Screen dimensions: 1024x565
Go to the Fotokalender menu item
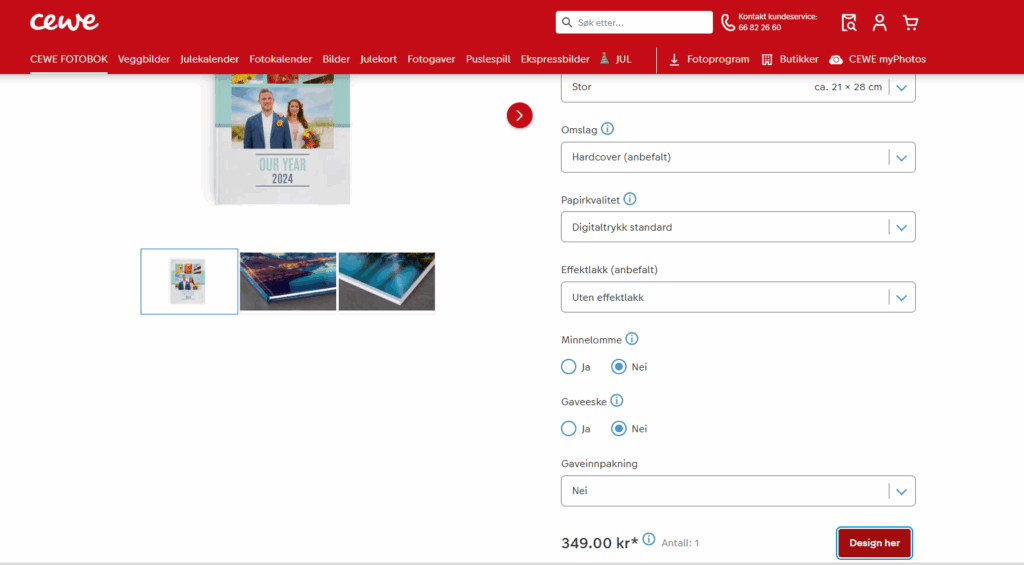pyautogui.click(x=281, y=59)
